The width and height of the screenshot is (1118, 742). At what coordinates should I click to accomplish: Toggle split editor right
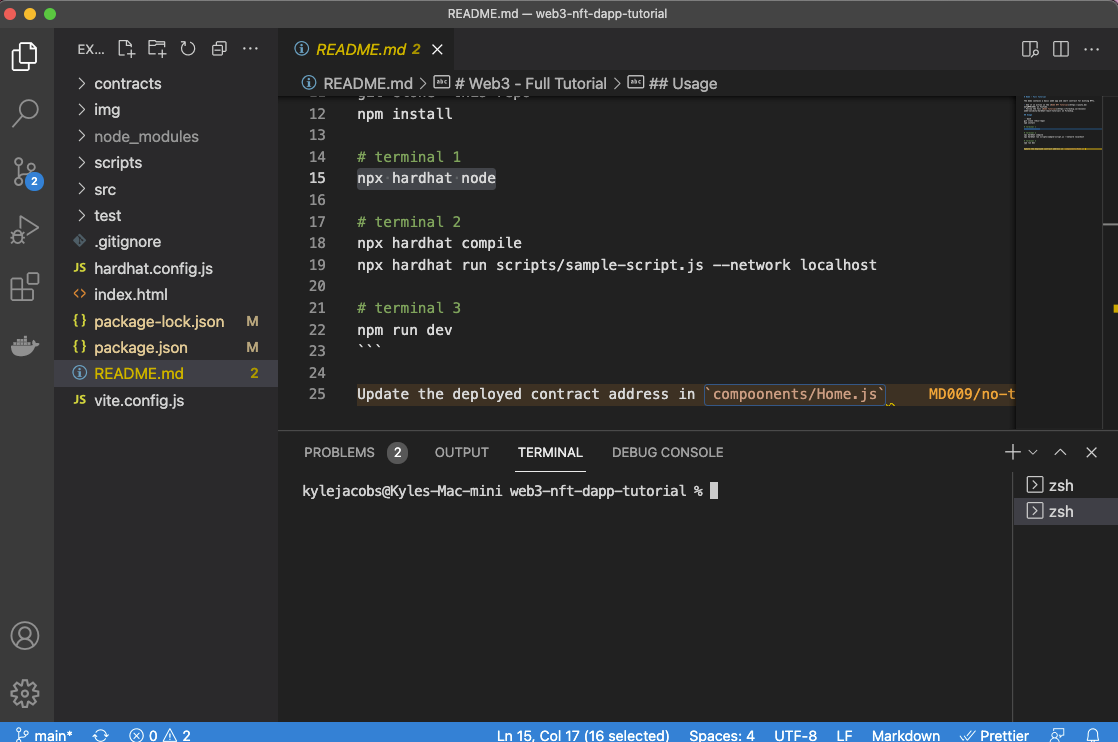point(1061,49)
